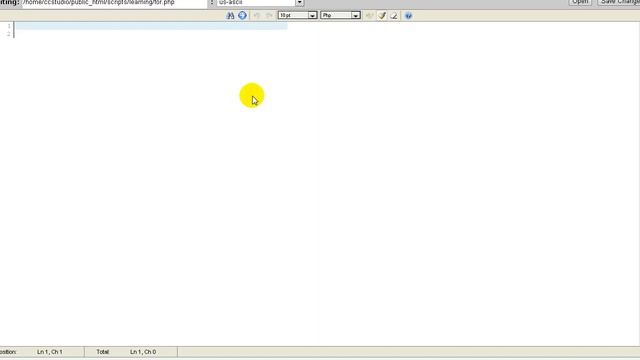The height and width of the screenshot is (360, 640).
Task: Open the us-ascii encoding dropdown
Action: tap(260, 3)
